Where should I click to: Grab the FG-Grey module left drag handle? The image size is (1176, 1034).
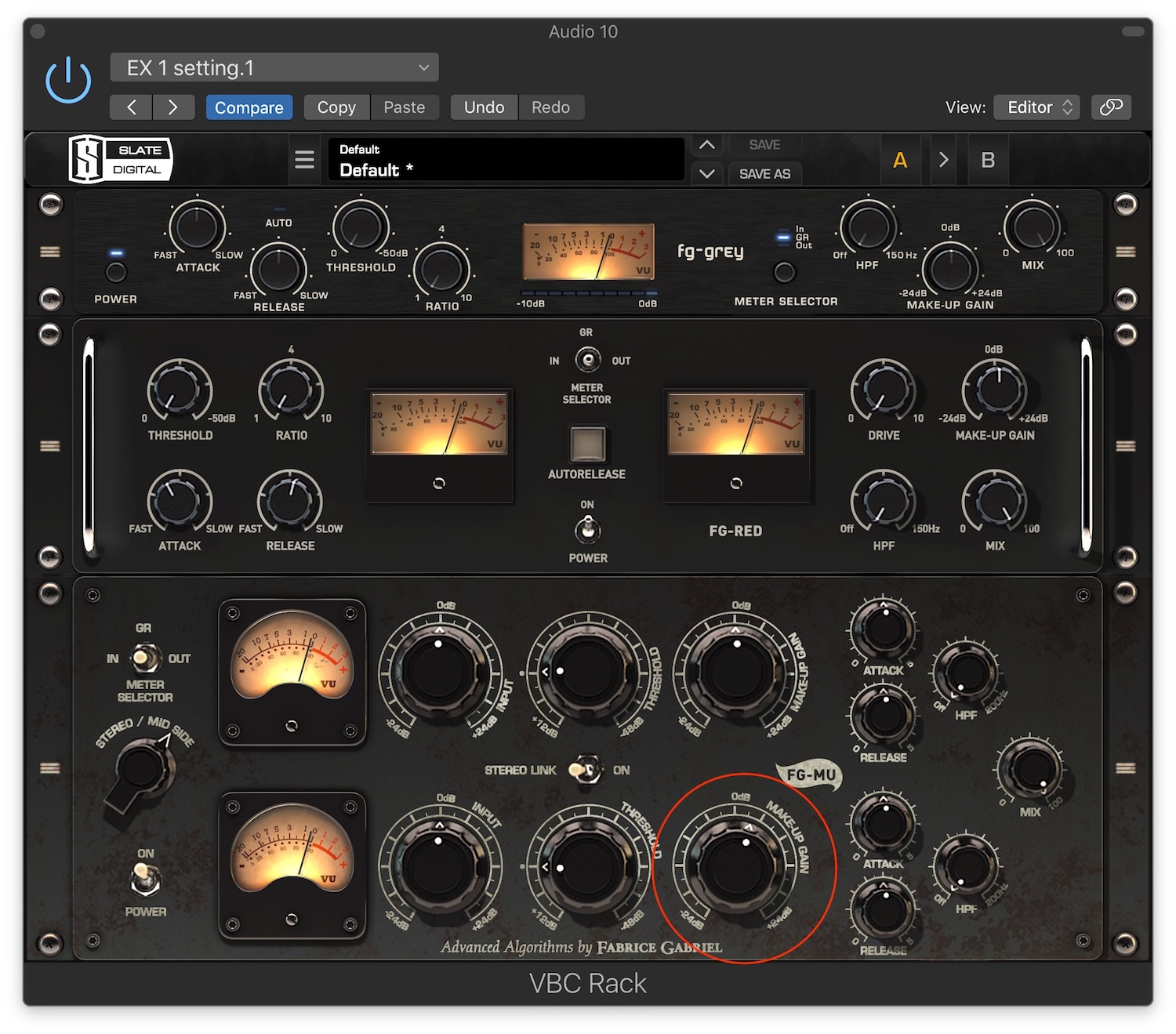coord(50,252)
